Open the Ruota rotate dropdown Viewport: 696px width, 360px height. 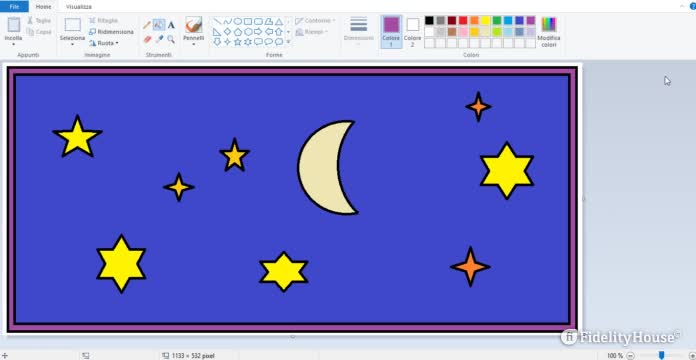coord(104,43)
